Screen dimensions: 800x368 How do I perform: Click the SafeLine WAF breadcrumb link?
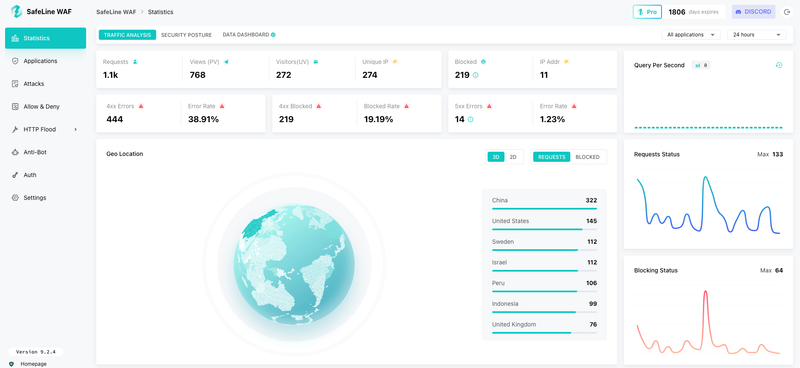(x=116, y=12)
